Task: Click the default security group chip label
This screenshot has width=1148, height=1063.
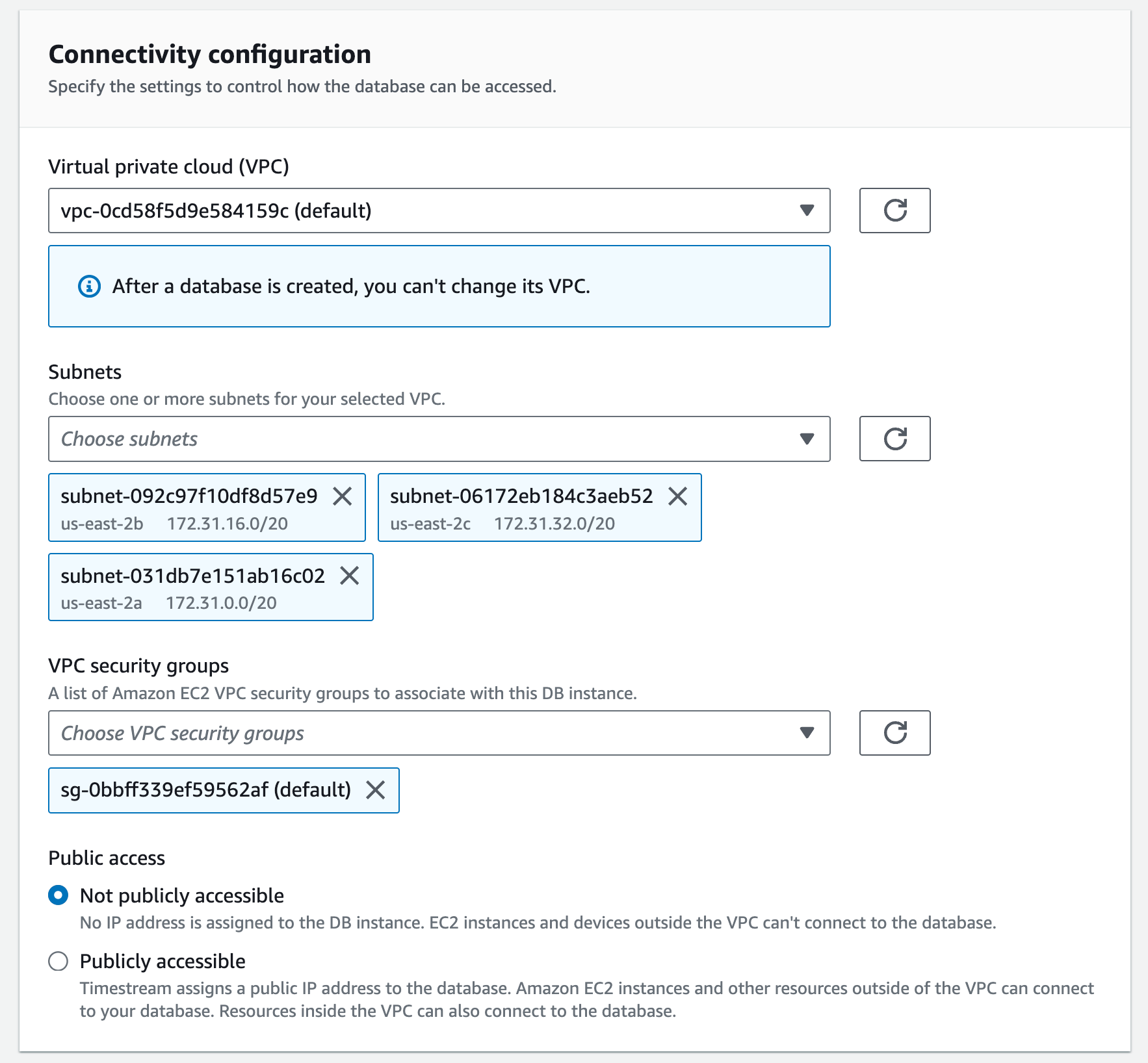Action: click(x=205, y=790)
